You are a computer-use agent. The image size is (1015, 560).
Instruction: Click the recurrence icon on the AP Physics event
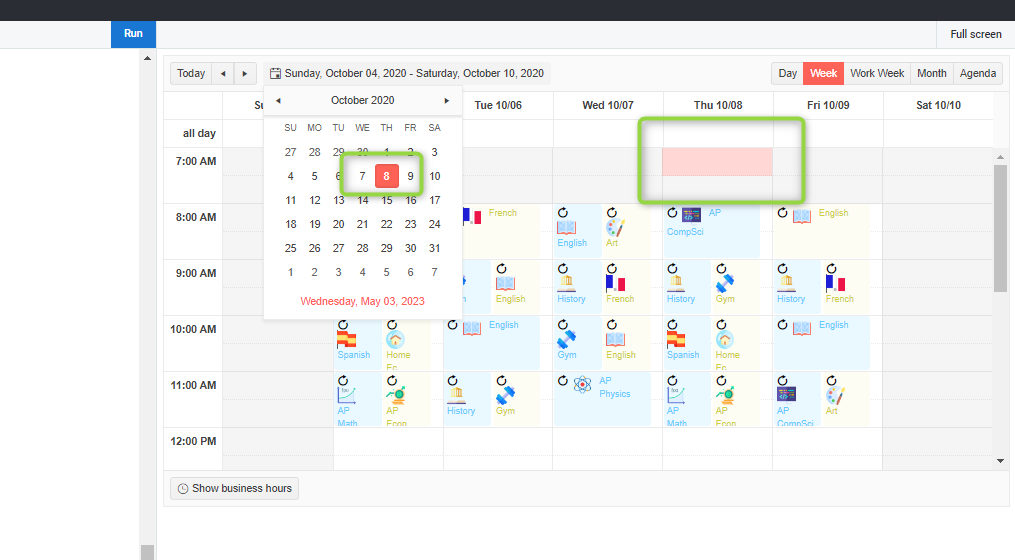coord(564,381)
